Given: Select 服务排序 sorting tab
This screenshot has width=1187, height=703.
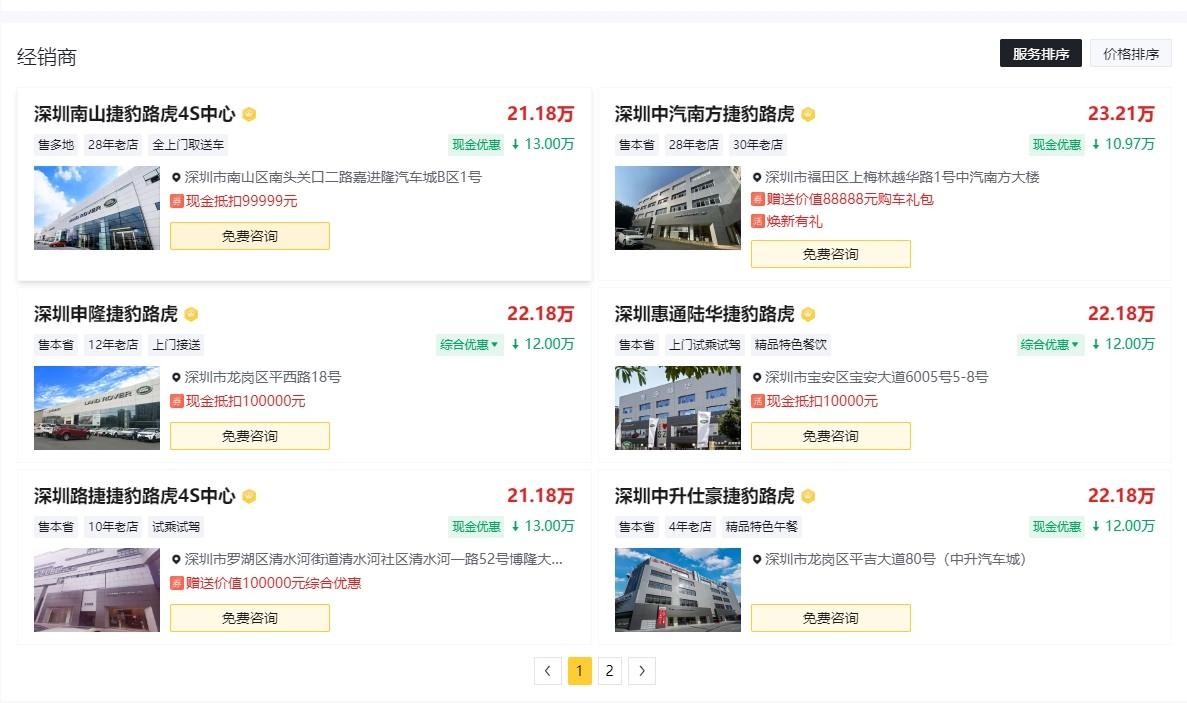Looking at the screenshot, I should (x=1040, y=54).
